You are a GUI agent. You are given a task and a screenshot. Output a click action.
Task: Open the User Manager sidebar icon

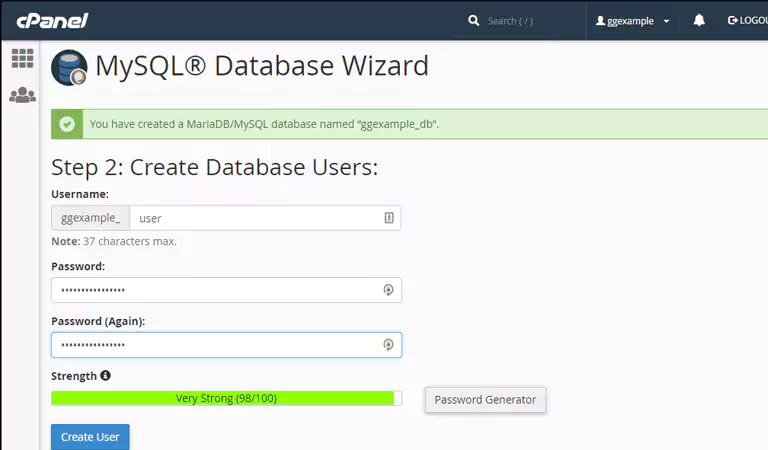click(22, 96)
